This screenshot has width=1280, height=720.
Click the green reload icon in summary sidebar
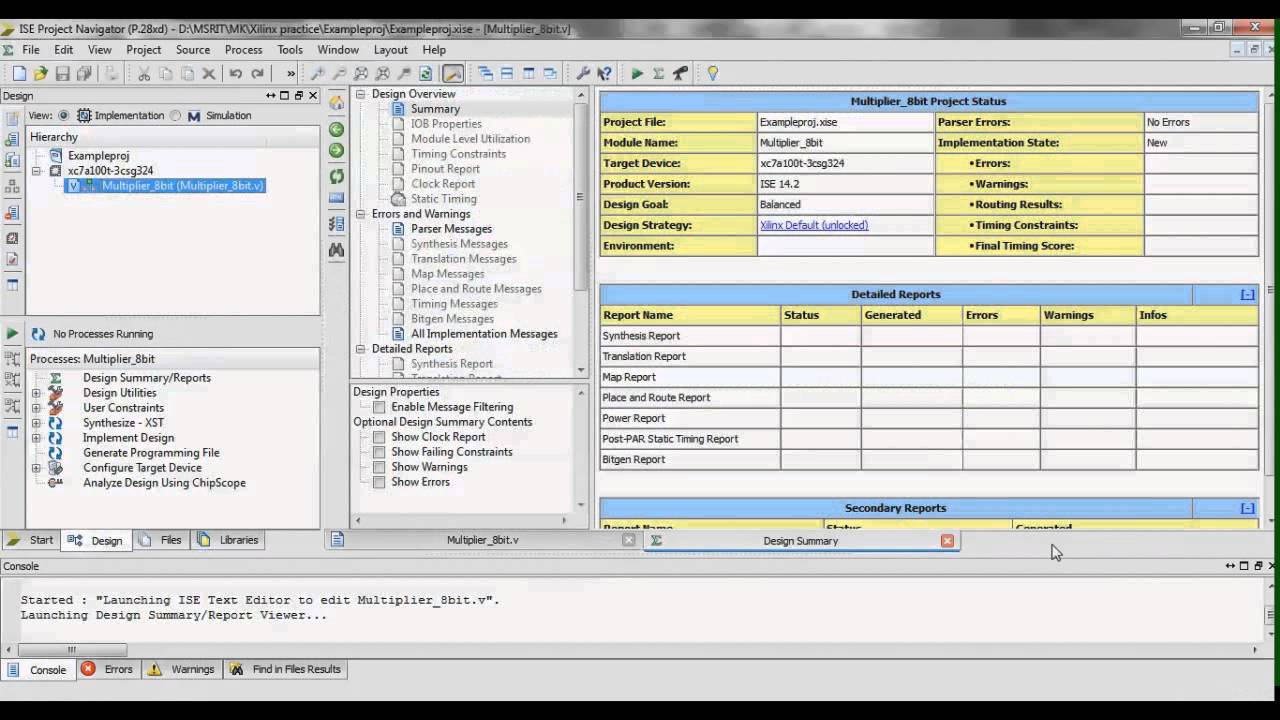point(337,176)
